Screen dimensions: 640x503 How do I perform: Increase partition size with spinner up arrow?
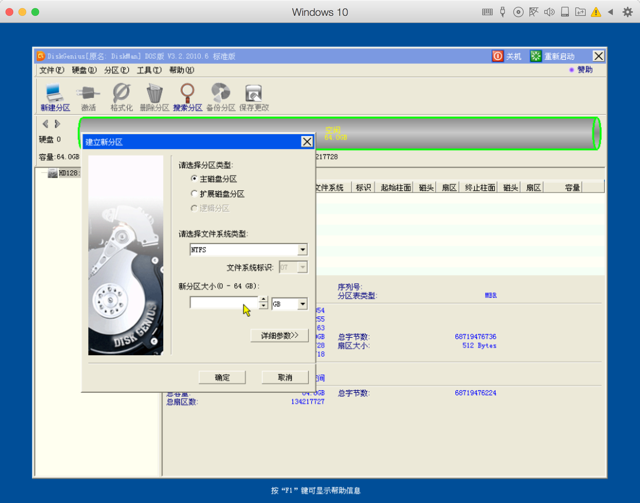[263, 300]
